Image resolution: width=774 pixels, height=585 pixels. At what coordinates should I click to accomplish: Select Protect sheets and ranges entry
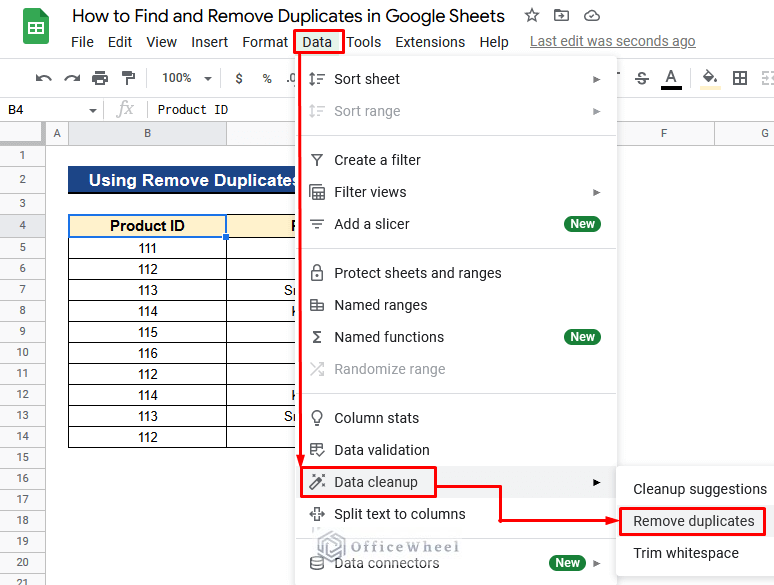point(456,273)
